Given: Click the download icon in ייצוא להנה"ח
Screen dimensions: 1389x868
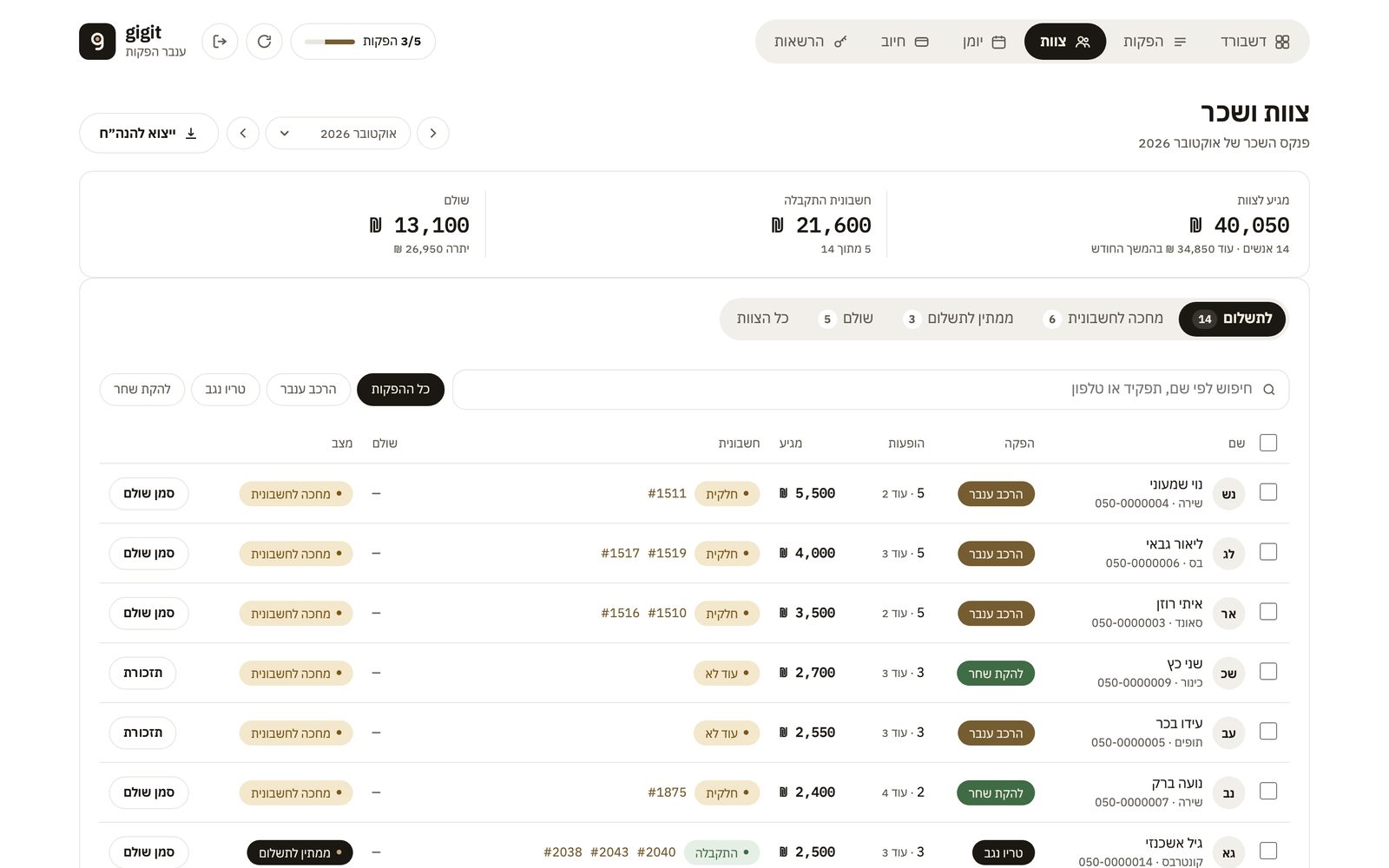Looking at the screenshot, I should [191, 134].
